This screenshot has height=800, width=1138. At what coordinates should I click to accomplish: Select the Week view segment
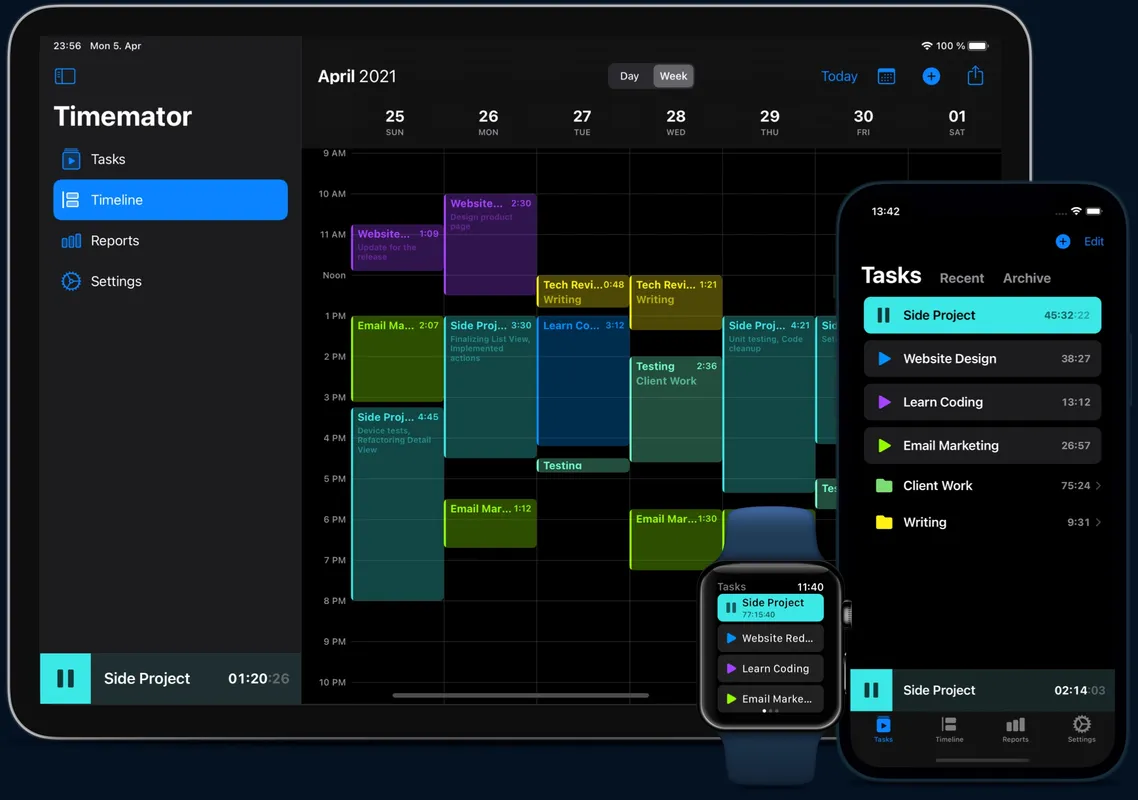[x=673, y=76]
